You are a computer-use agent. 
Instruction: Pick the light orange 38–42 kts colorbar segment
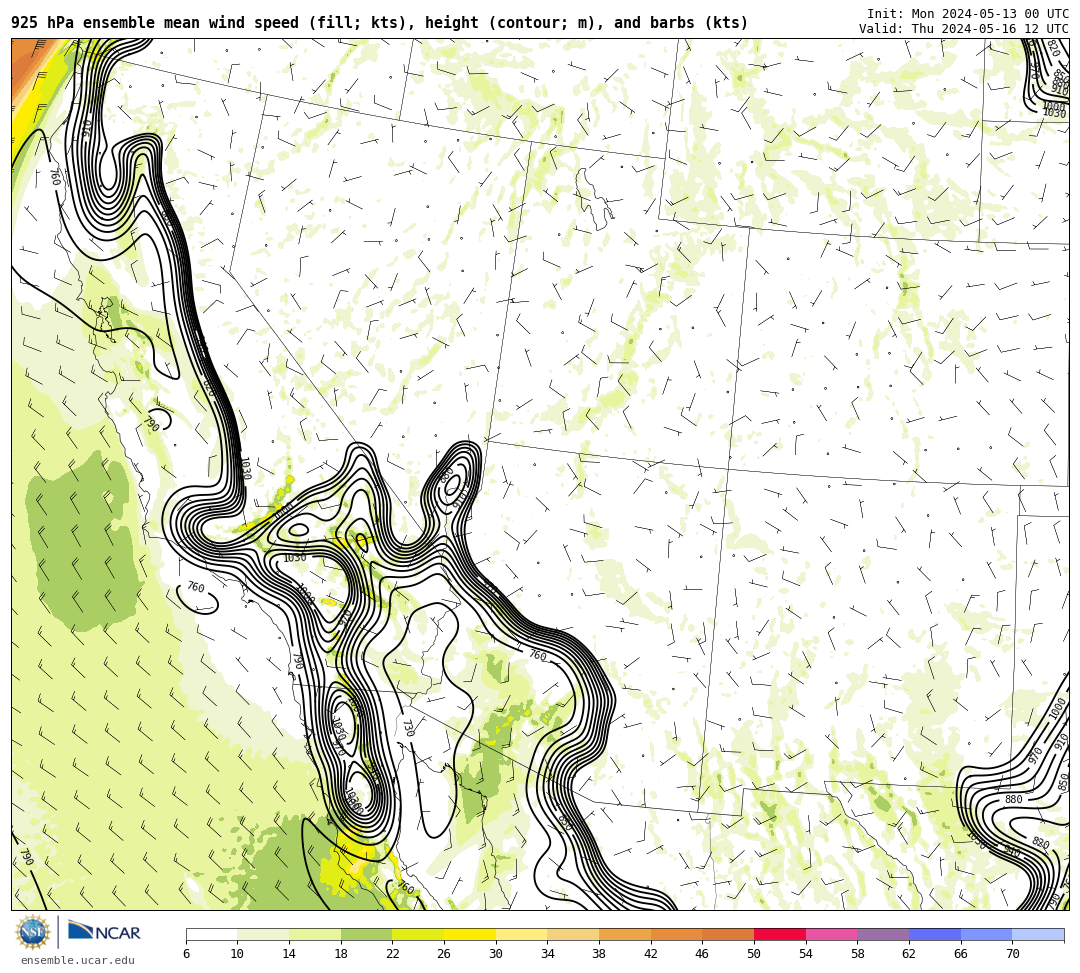pyautogui.click(x=625, y=934)
